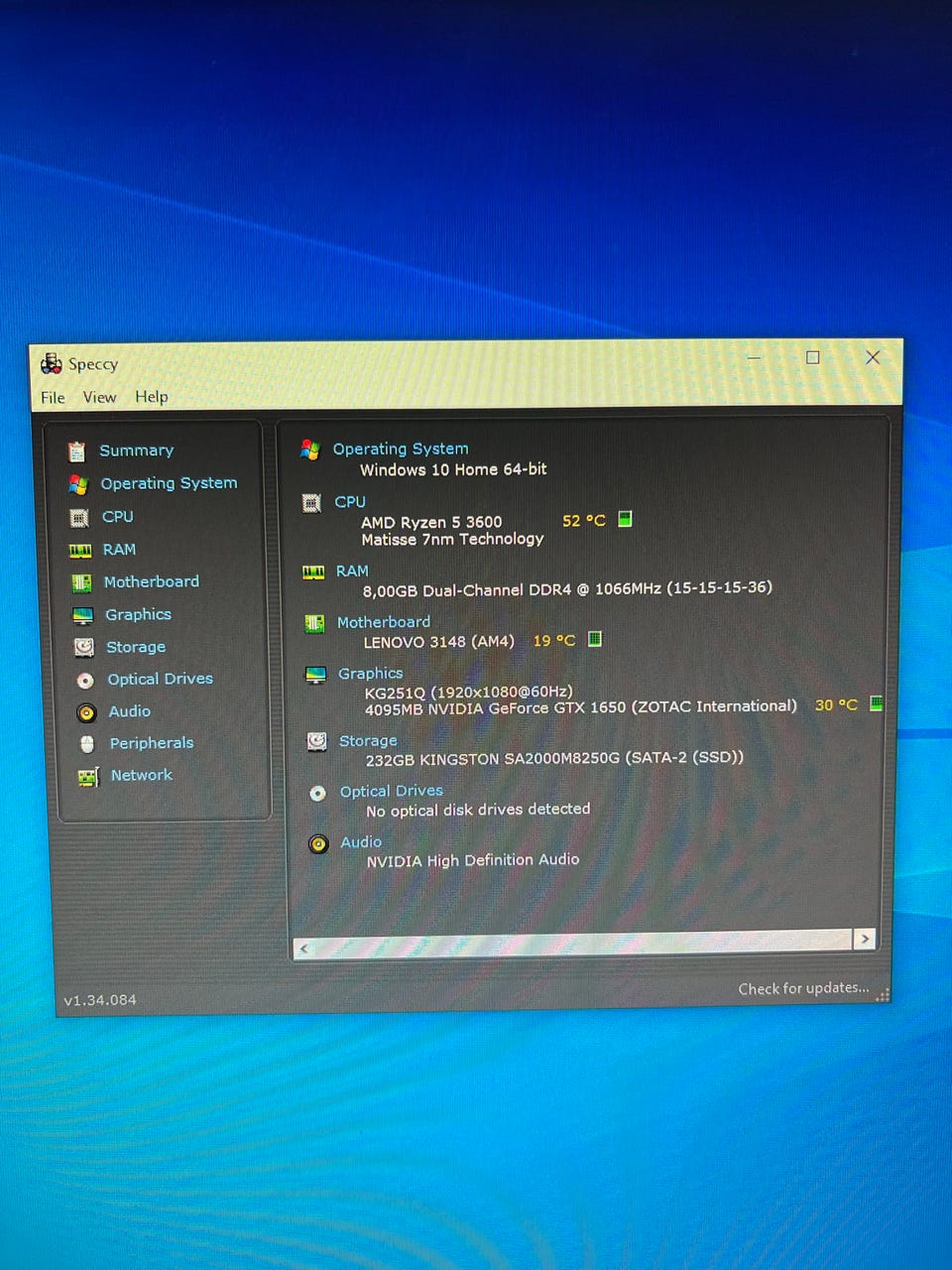The height and width of the screenshot is (1270, 952).
Task: Select Graphics in the sidebar list
Action: click(138, 614)
